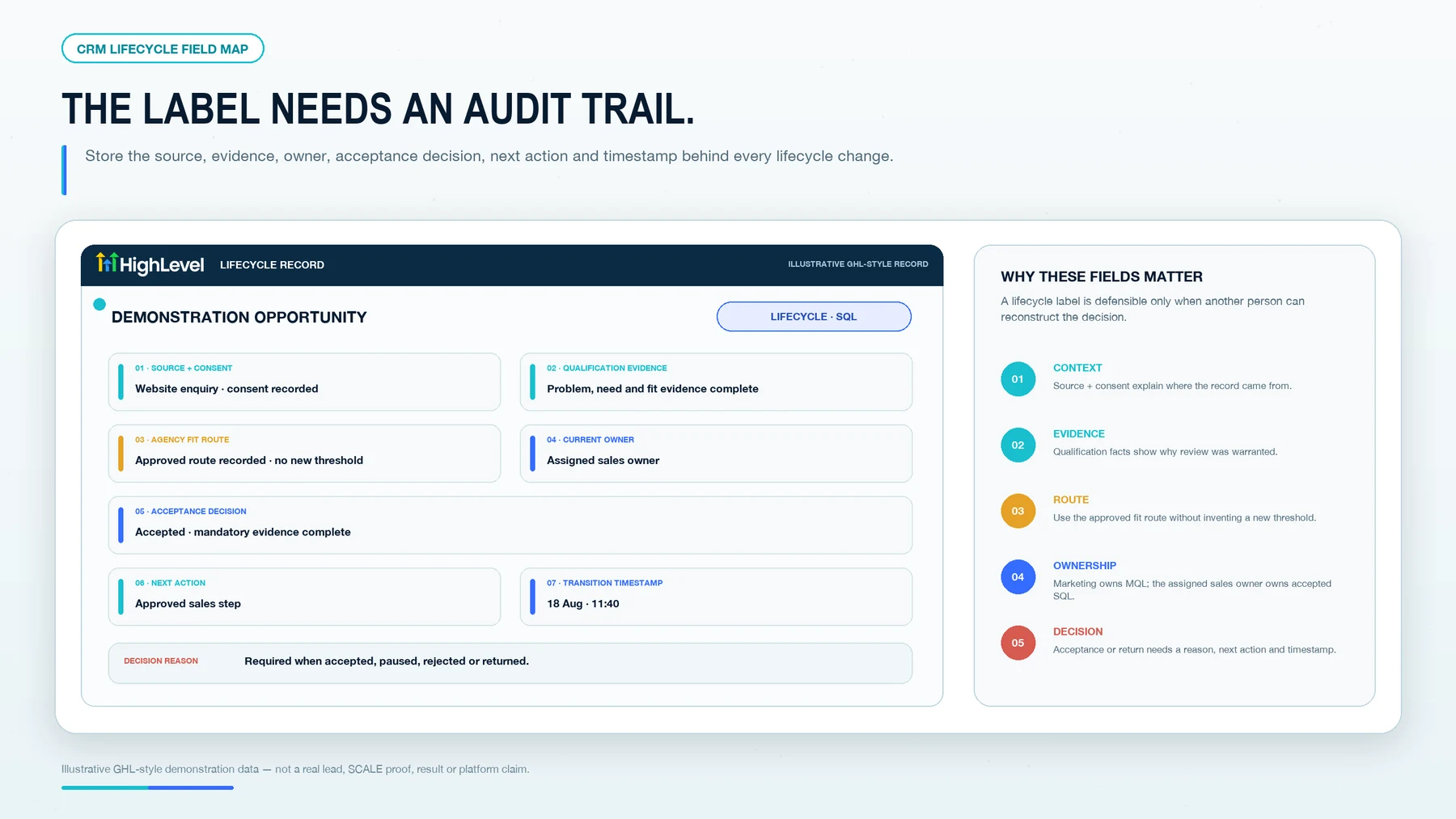Viewport: 1456px width, 819px height.
Task: Click the LIFECYCLE RECORD header label
Action: 272,265
